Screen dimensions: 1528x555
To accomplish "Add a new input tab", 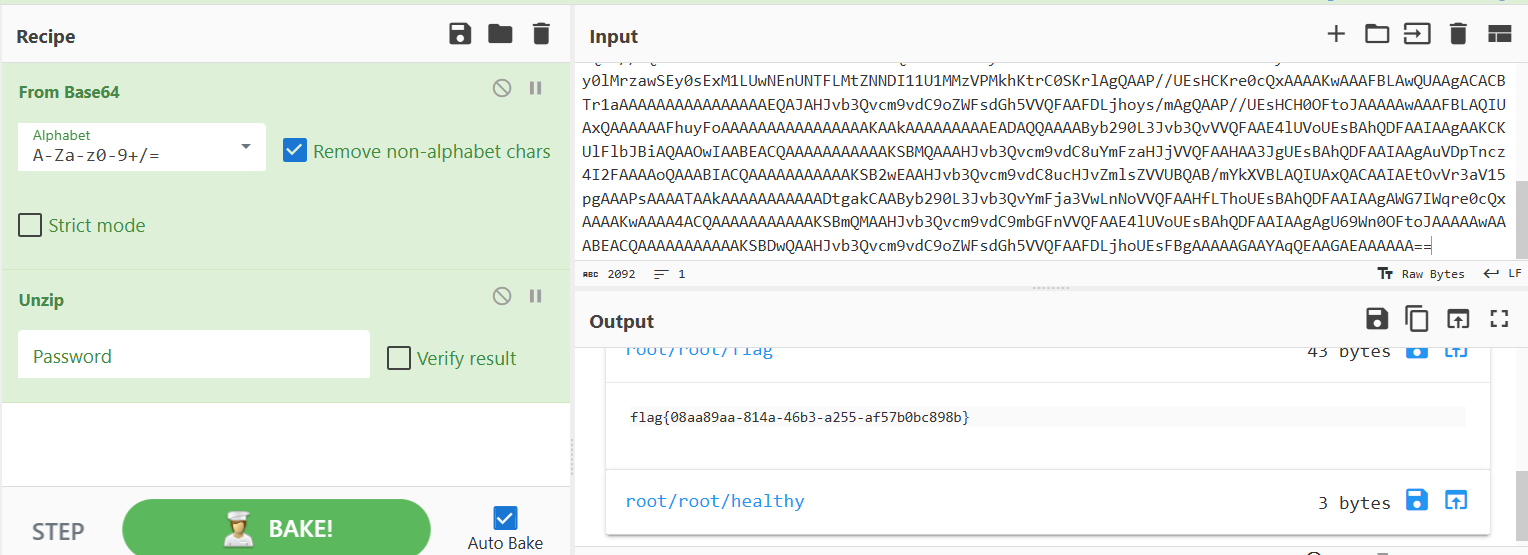I will [x=1336, y=34].
